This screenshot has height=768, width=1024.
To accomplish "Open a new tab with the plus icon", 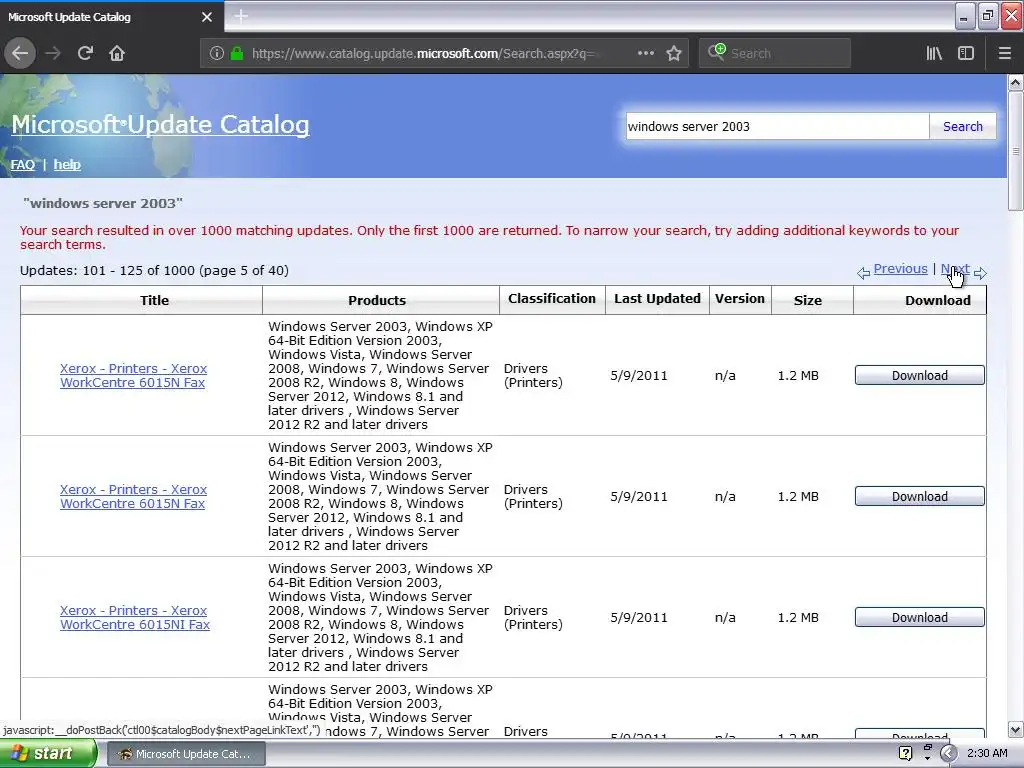I will (241, 16).
